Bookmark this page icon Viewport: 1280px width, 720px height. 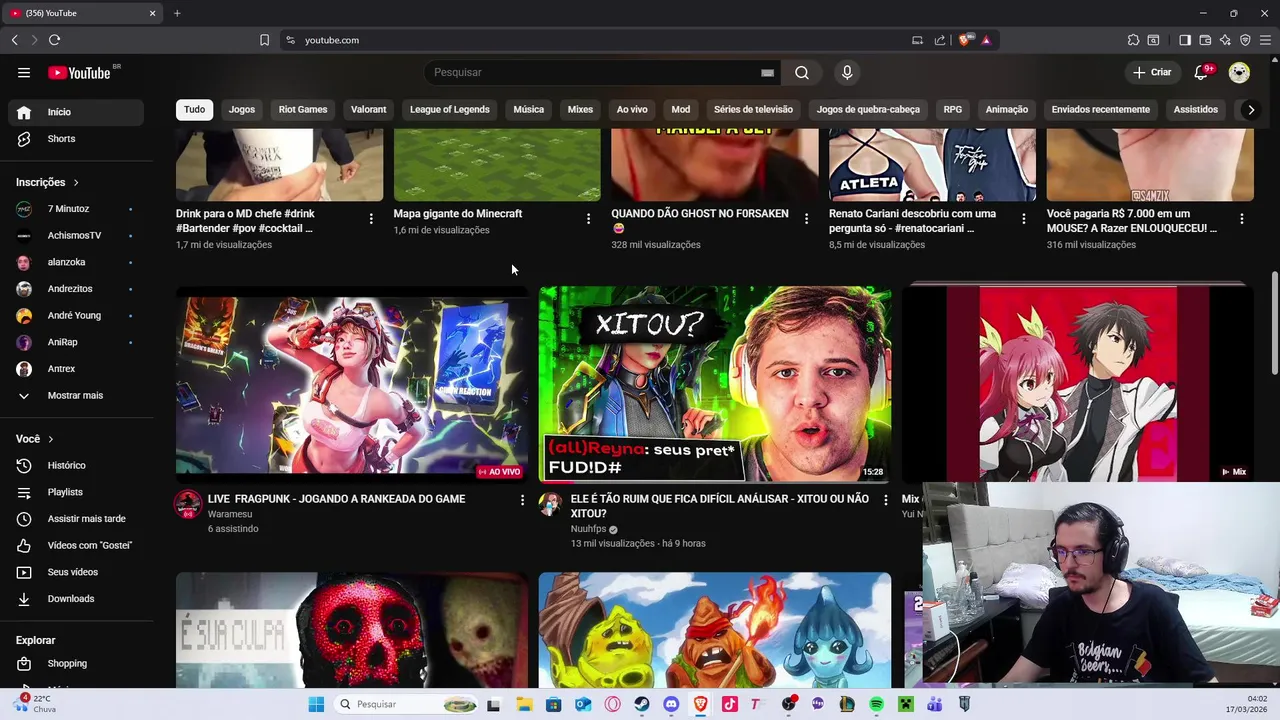click(x=264, y=40)
